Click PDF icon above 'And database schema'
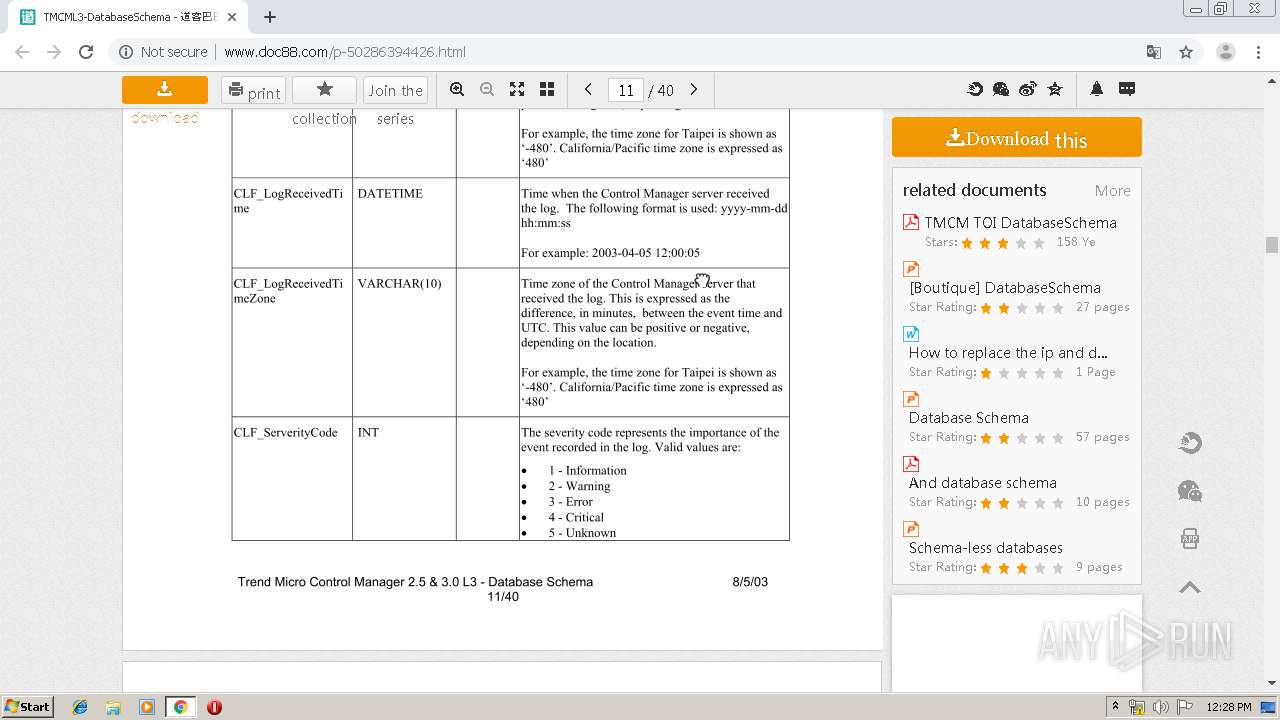This screenshot has height=720, width=1280. click(911, 464)
